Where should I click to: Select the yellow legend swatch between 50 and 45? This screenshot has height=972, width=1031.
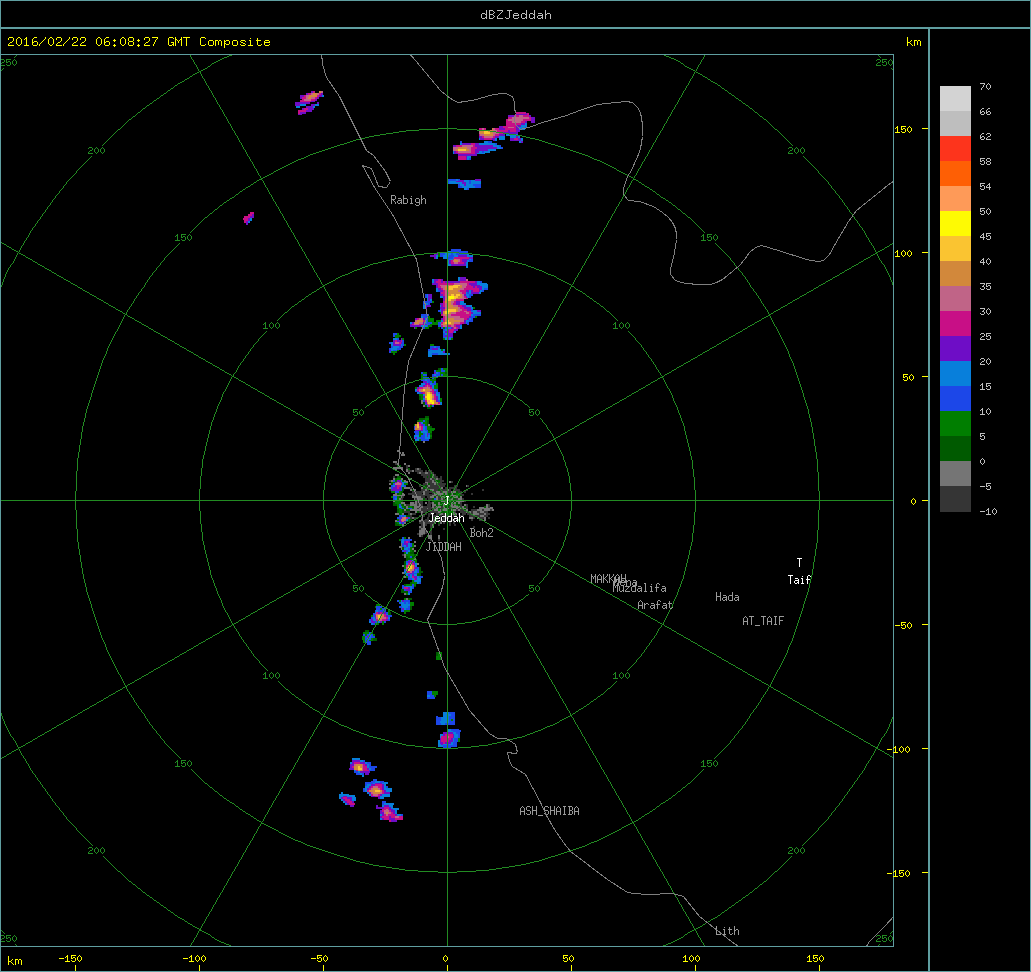(955, 224)
